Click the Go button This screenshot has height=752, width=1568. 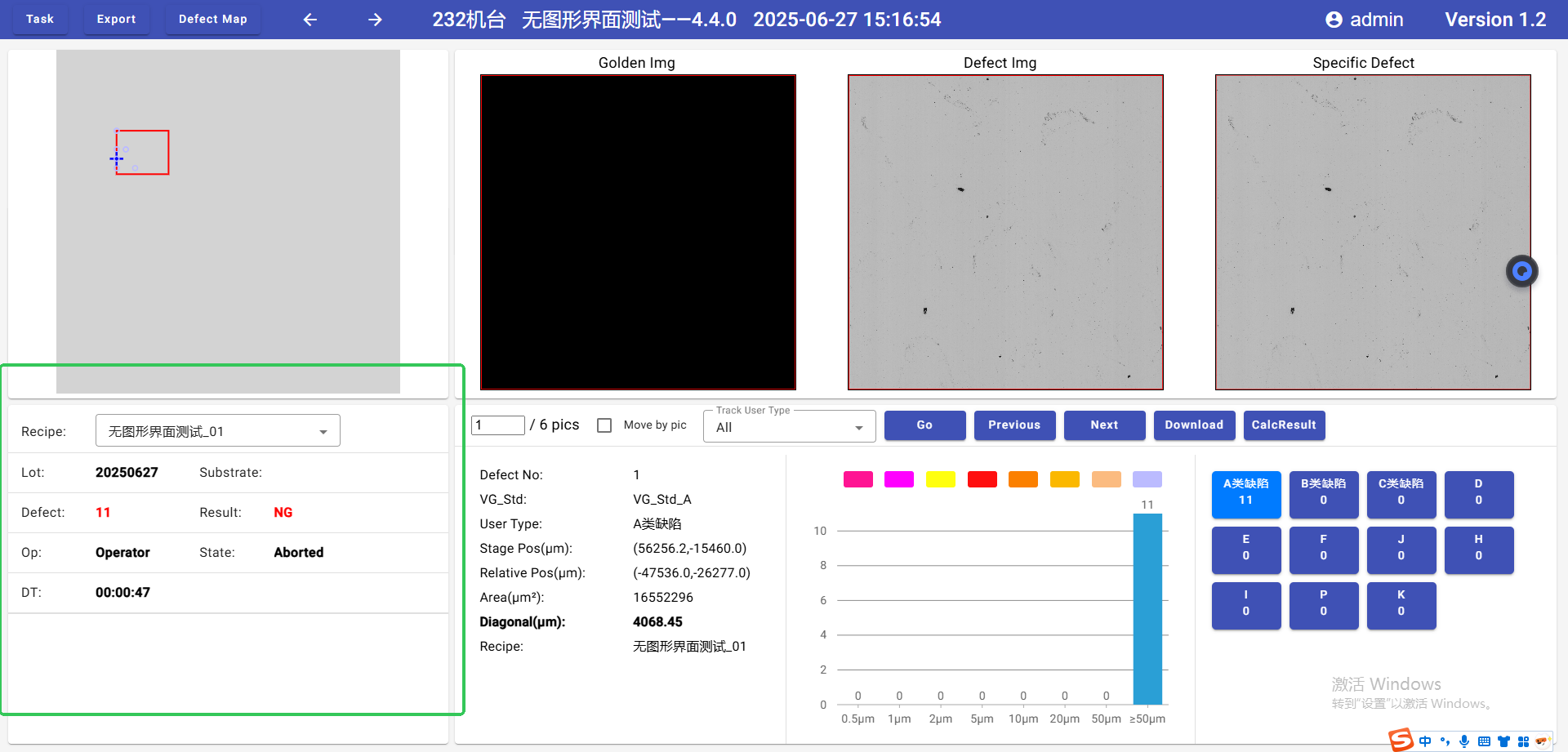924,425
